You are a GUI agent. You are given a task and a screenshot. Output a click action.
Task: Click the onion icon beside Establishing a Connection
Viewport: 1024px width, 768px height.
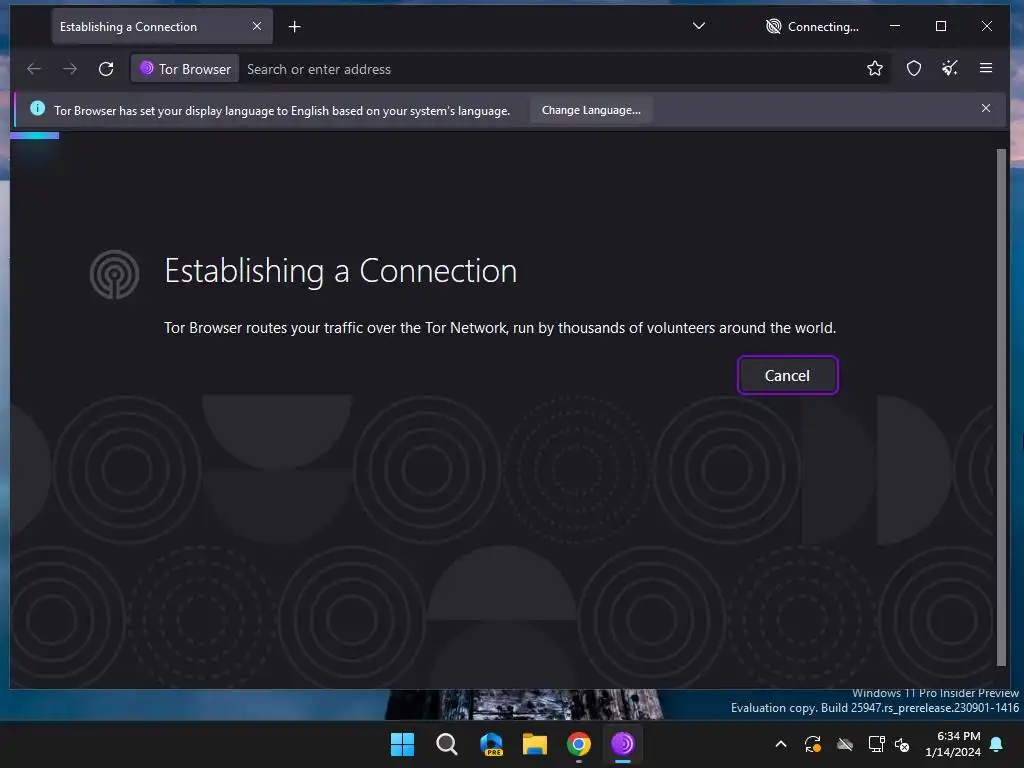(x=114, y=274)
